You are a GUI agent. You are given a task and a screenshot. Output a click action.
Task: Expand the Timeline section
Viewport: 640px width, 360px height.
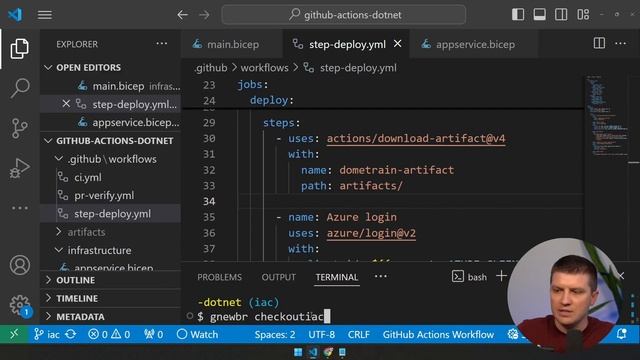click(x=111, y=298)
